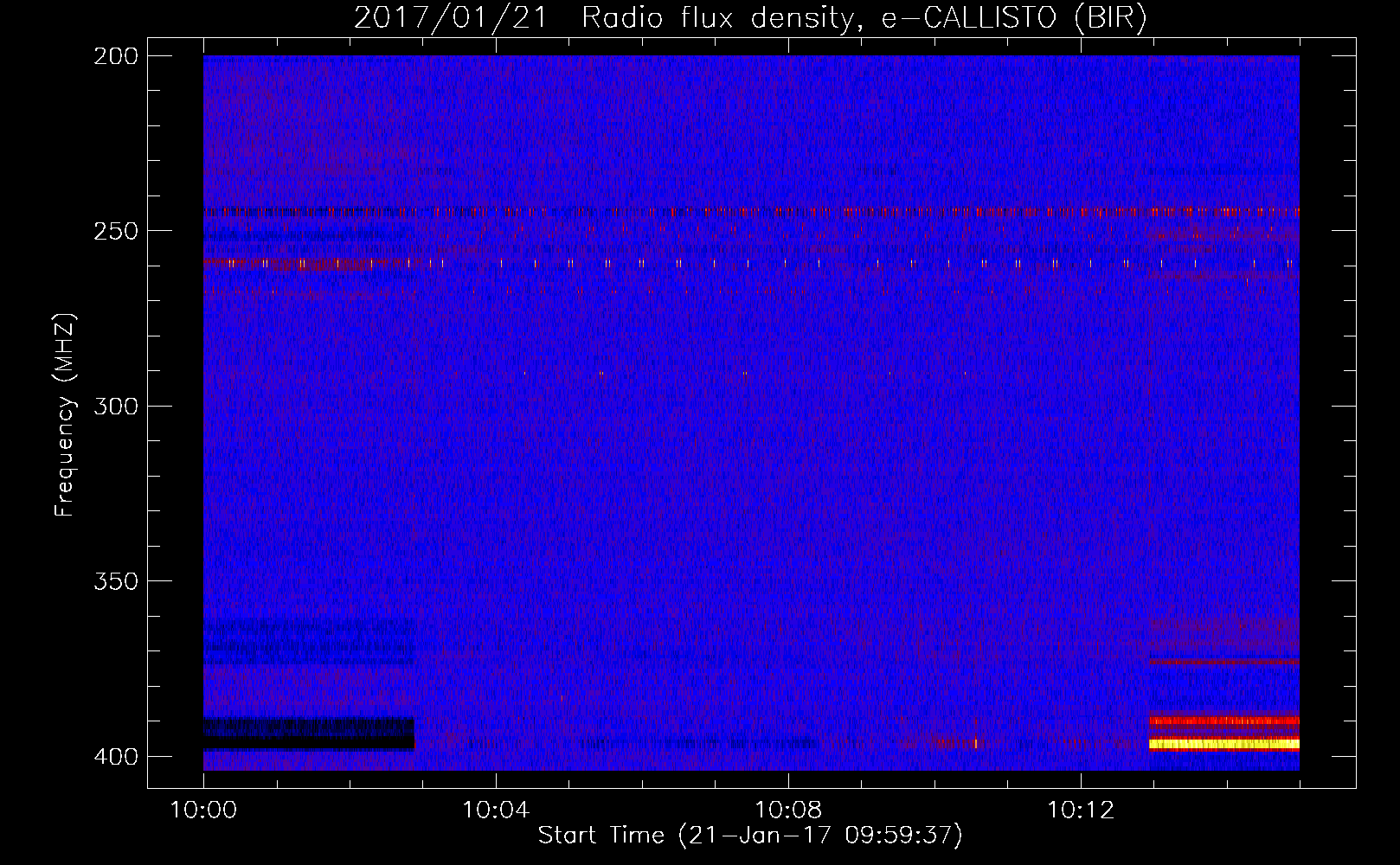Click the bright yellow emission band near 400 MHz
The height and width of the screenshot is (865, 1400).
click(1223, 744)
